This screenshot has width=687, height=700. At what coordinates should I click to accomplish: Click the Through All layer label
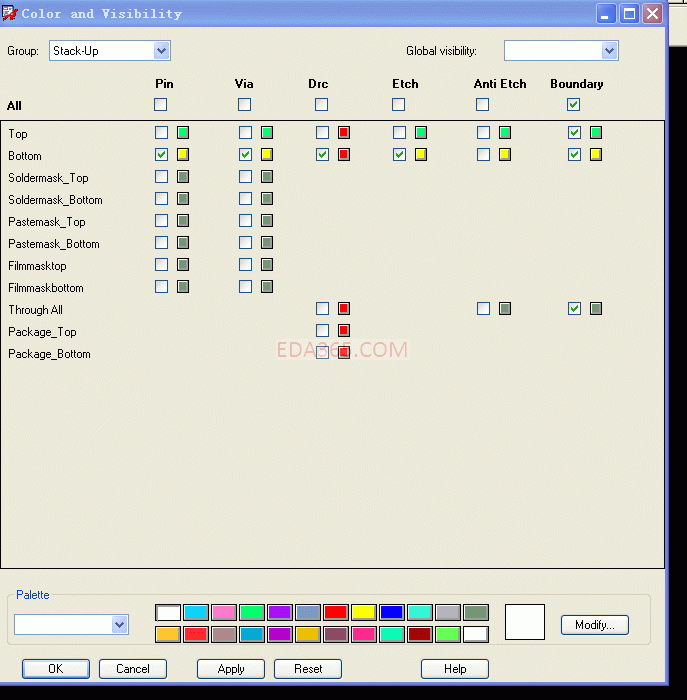pos(35,310)
